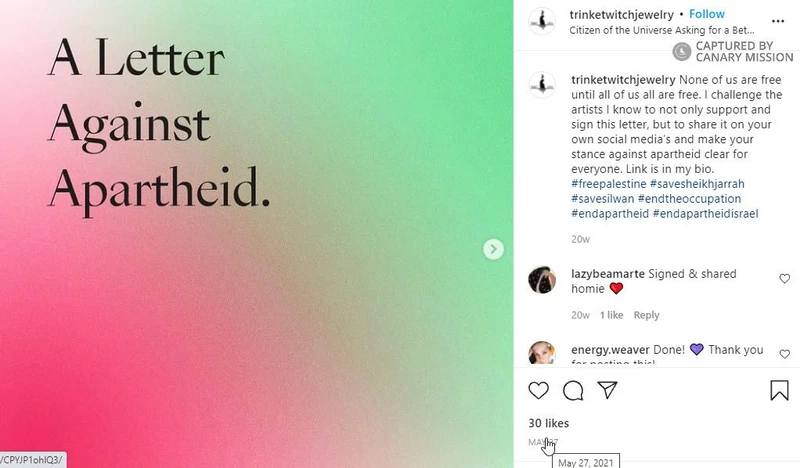Share post via paper plane icon
This screenshot has width=800, height=468.
(606, 390)
